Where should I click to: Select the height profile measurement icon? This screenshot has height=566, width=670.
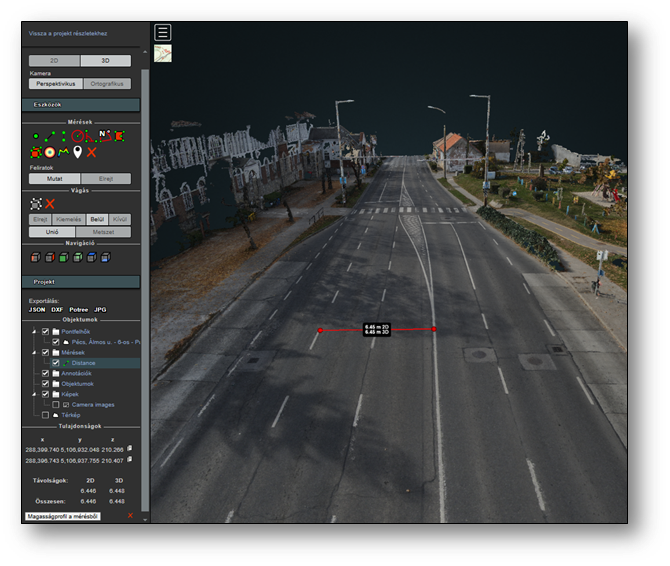pos(64,151)
